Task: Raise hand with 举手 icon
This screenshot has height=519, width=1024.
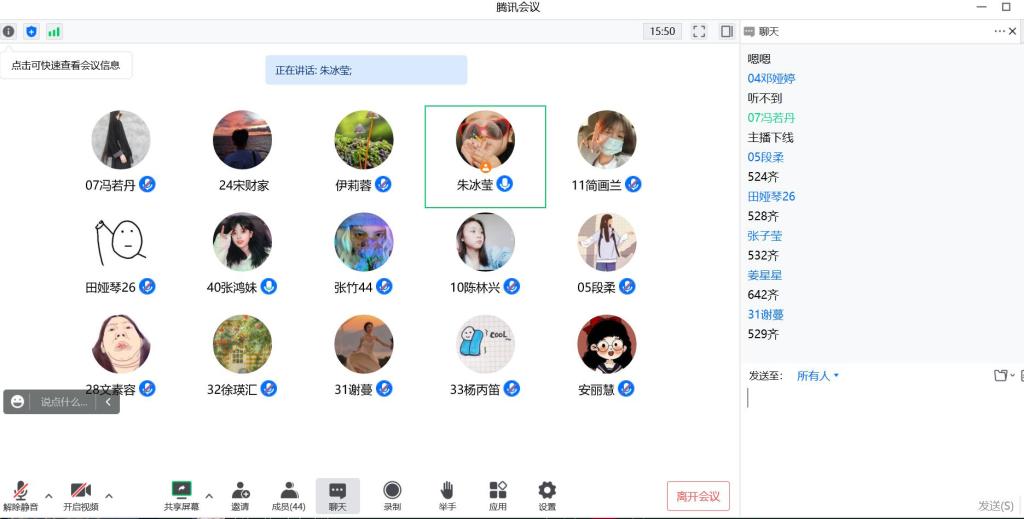Action: (x=447, y=495)
